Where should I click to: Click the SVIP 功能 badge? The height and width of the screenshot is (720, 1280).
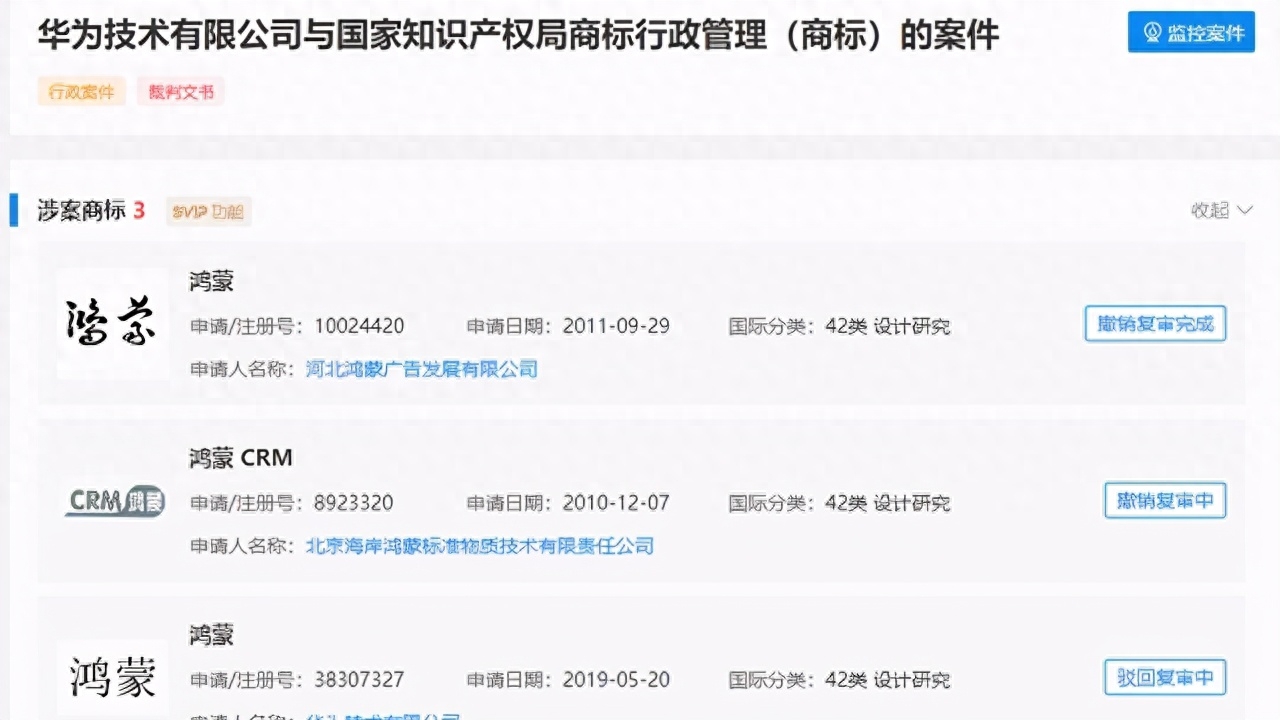coord(208,211)
